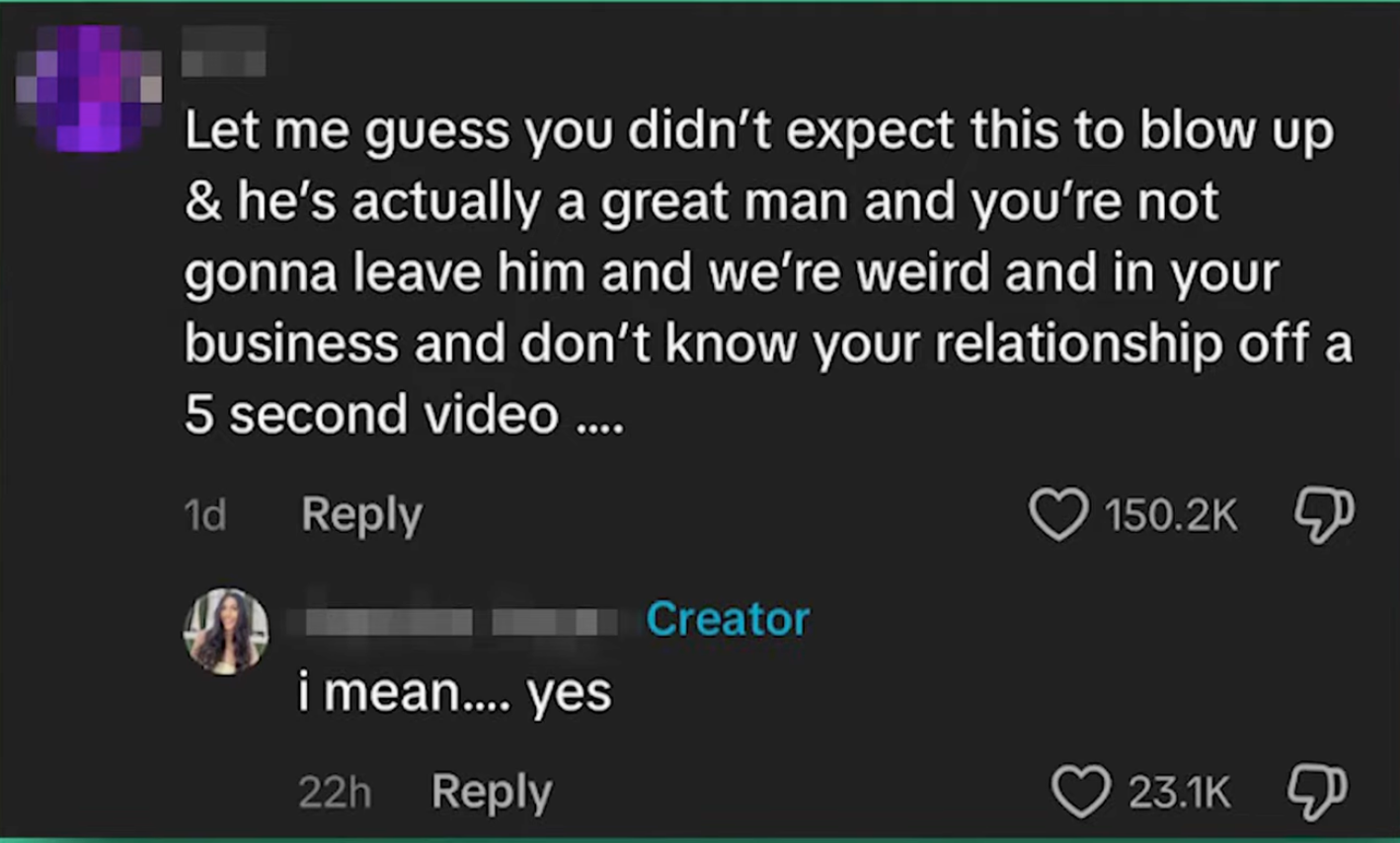The height and width of the screenshot is (843, 1400).
Task: Click the '22h' timestamp on the creator reply
Action: pos(335,793)
